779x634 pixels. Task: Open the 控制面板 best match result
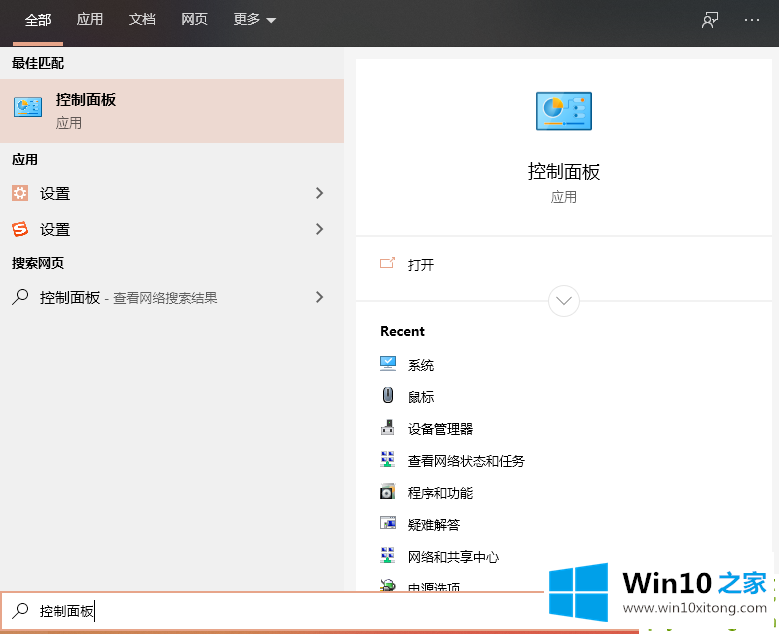pyautogui.click(x=172, y=111)
